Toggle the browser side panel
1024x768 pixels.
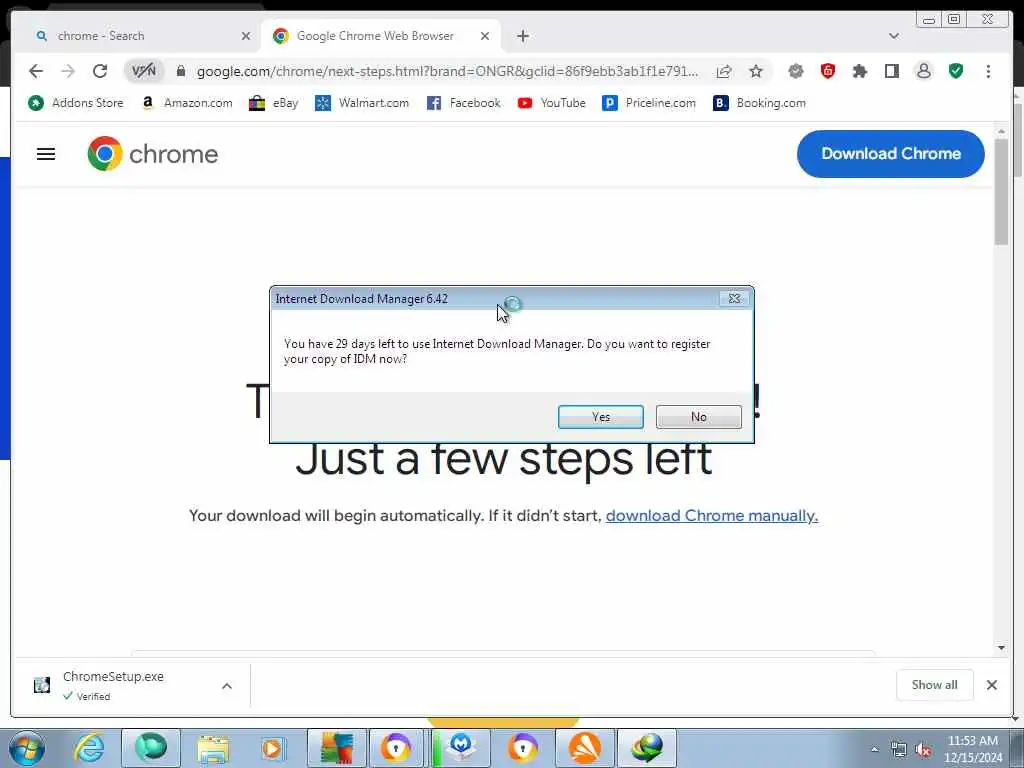891,71
